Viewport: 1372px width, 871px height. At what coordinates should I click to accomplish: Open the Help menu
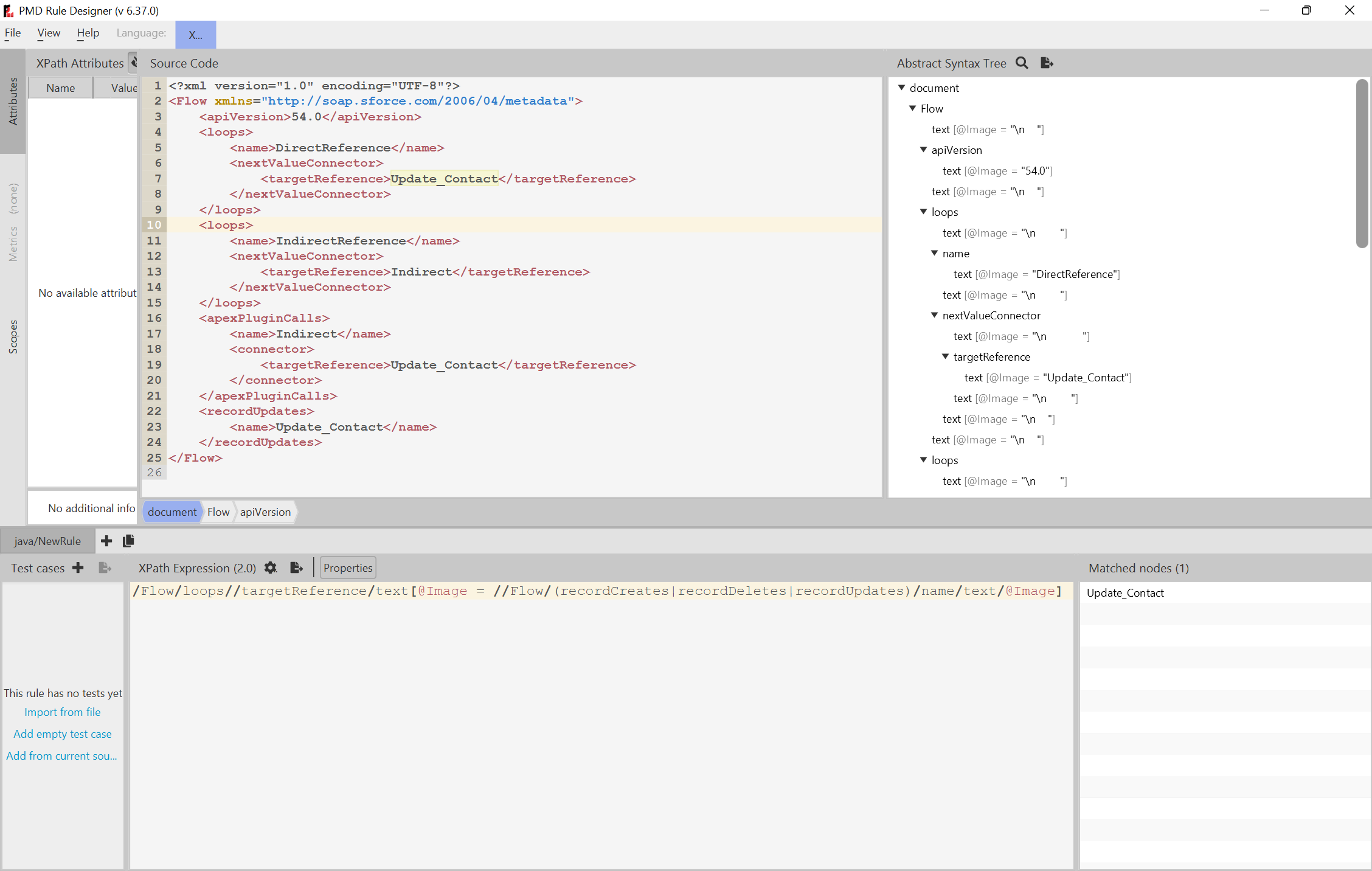click(x=88, y=33)
